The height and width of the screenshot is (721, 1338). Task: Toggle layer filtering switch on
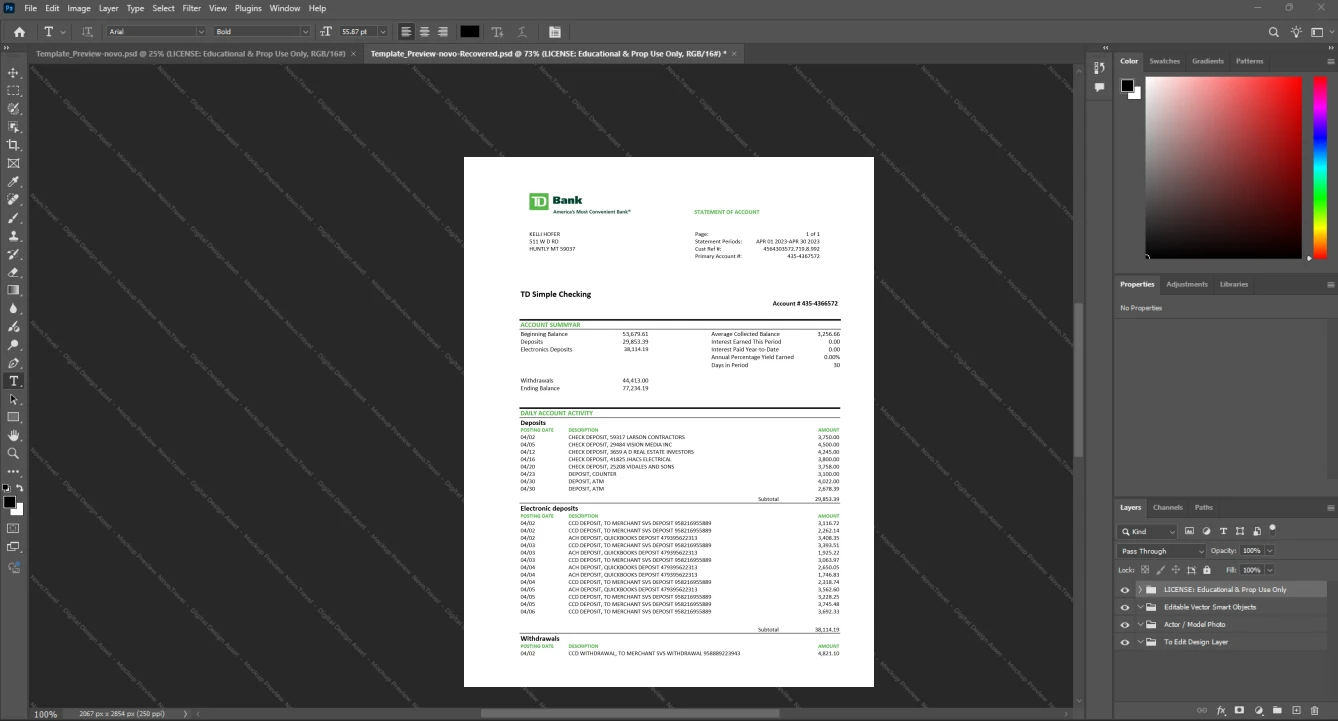pos(1272,529)
